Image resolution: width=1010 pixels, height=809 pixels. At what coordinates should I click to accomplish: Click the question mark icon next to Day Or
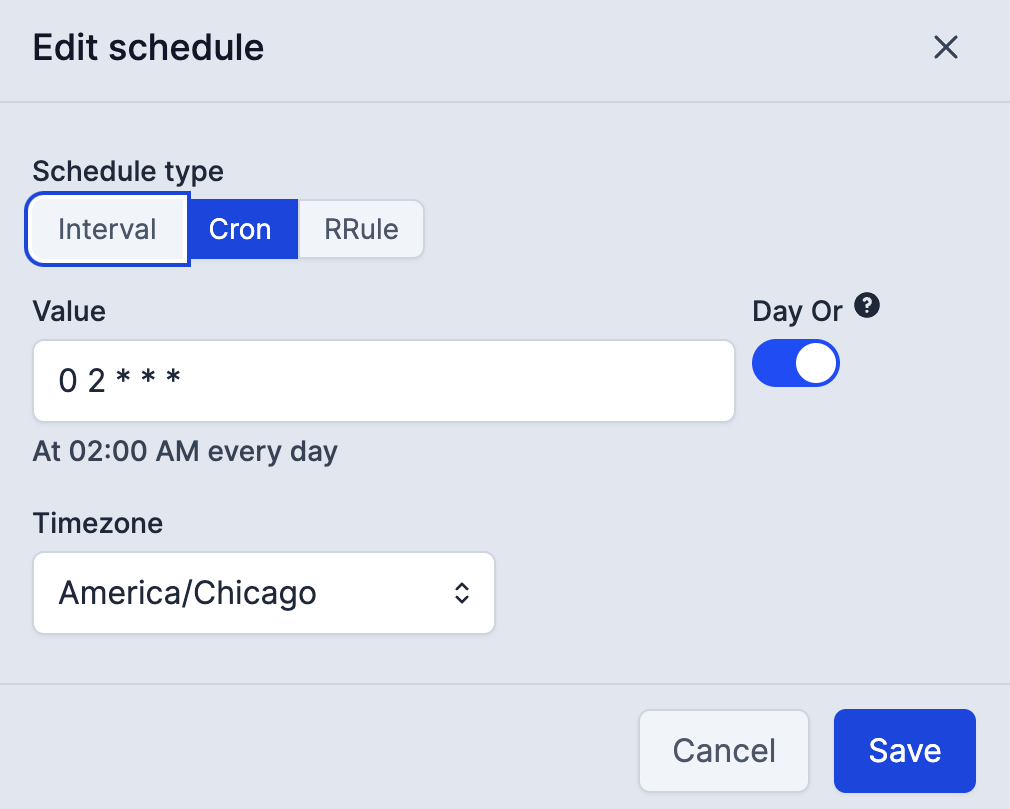pos(867,306)
